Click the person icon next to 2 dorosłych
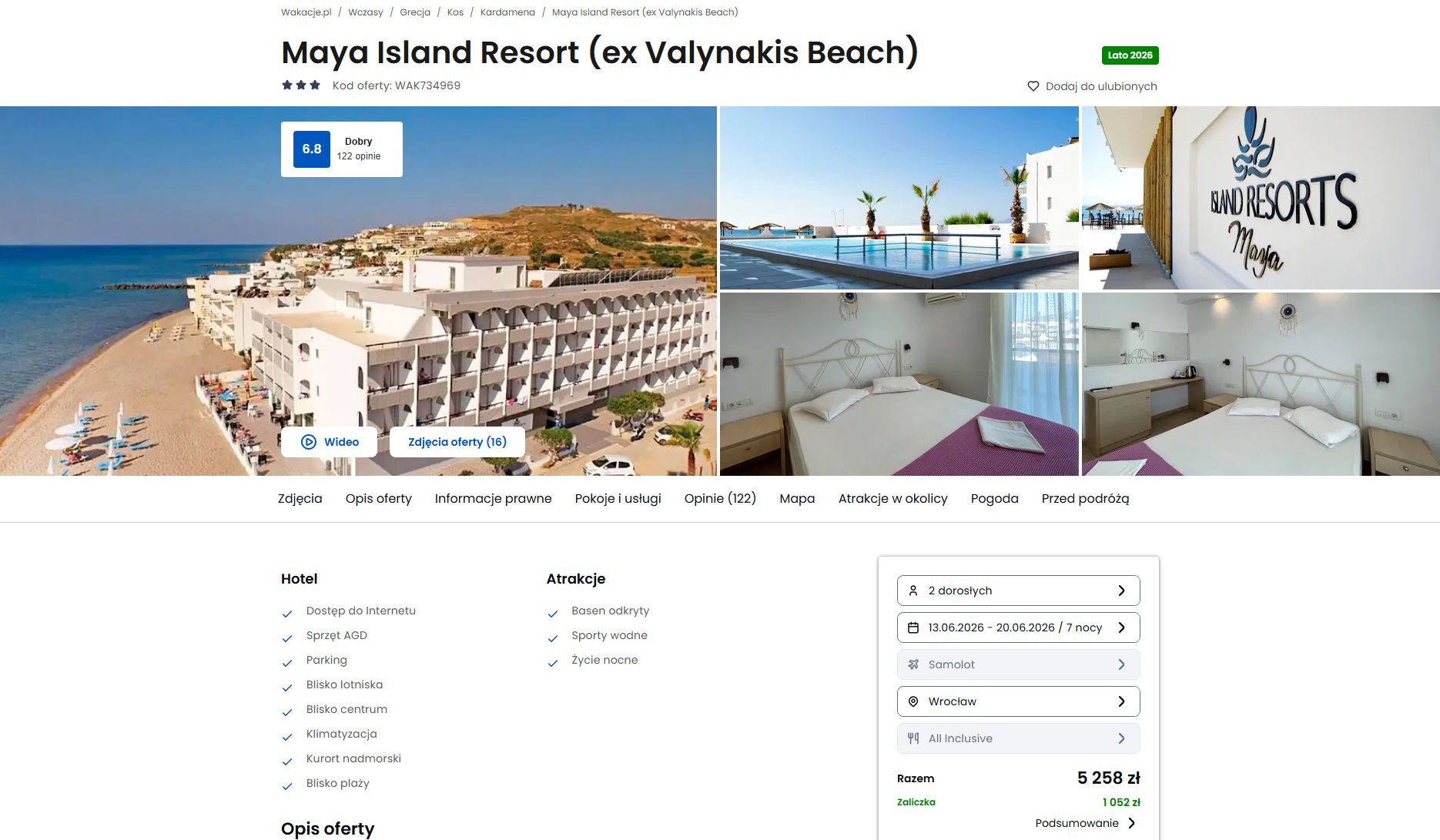This screenshot has width=1440, height=840. pos(913,591)
